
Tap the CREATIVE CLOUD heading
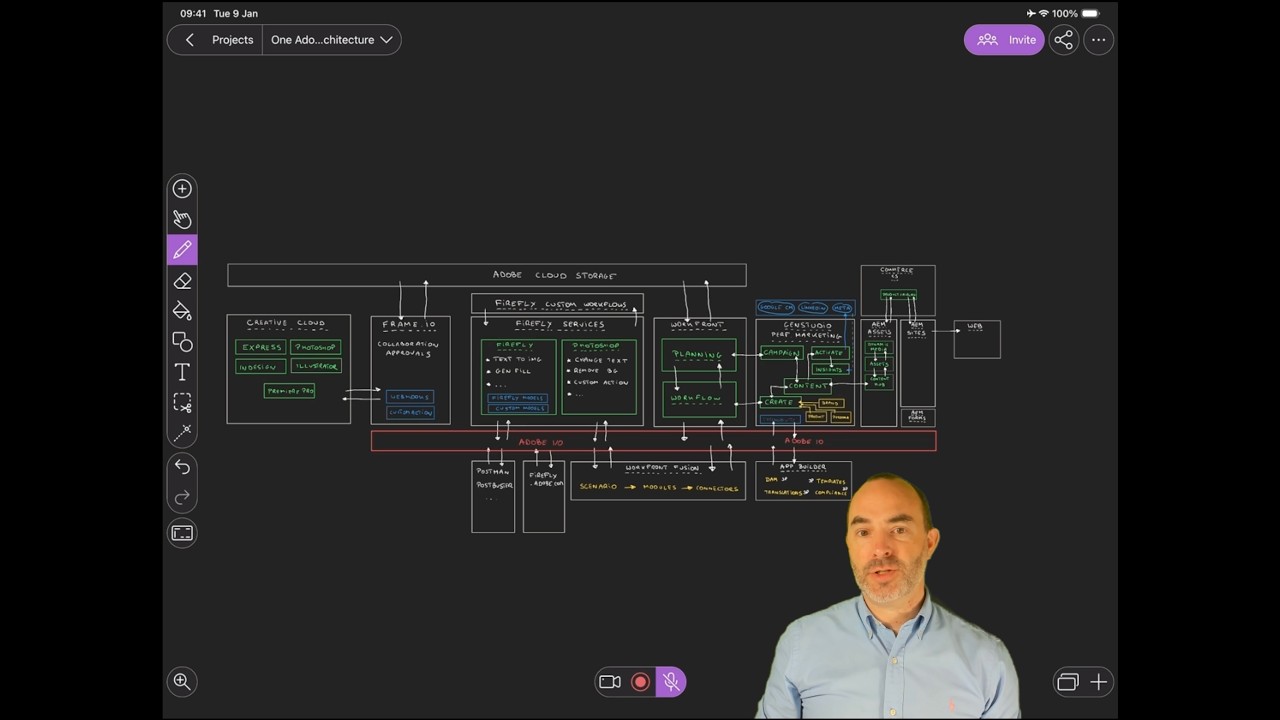[286, 323]
